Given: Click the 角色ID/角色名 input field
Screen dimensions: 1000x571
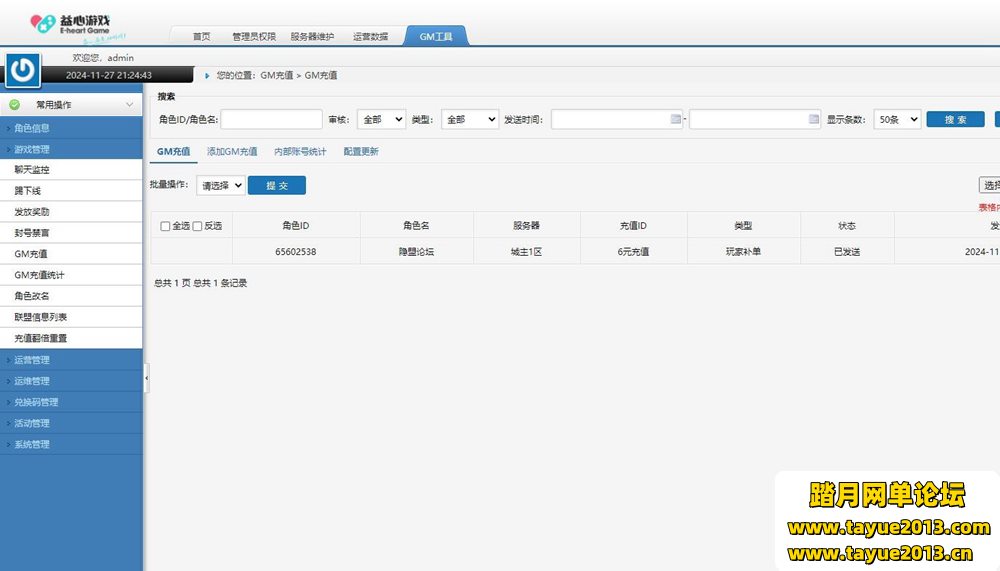Looking at the screenshot, I should click(x=271, y=119).
